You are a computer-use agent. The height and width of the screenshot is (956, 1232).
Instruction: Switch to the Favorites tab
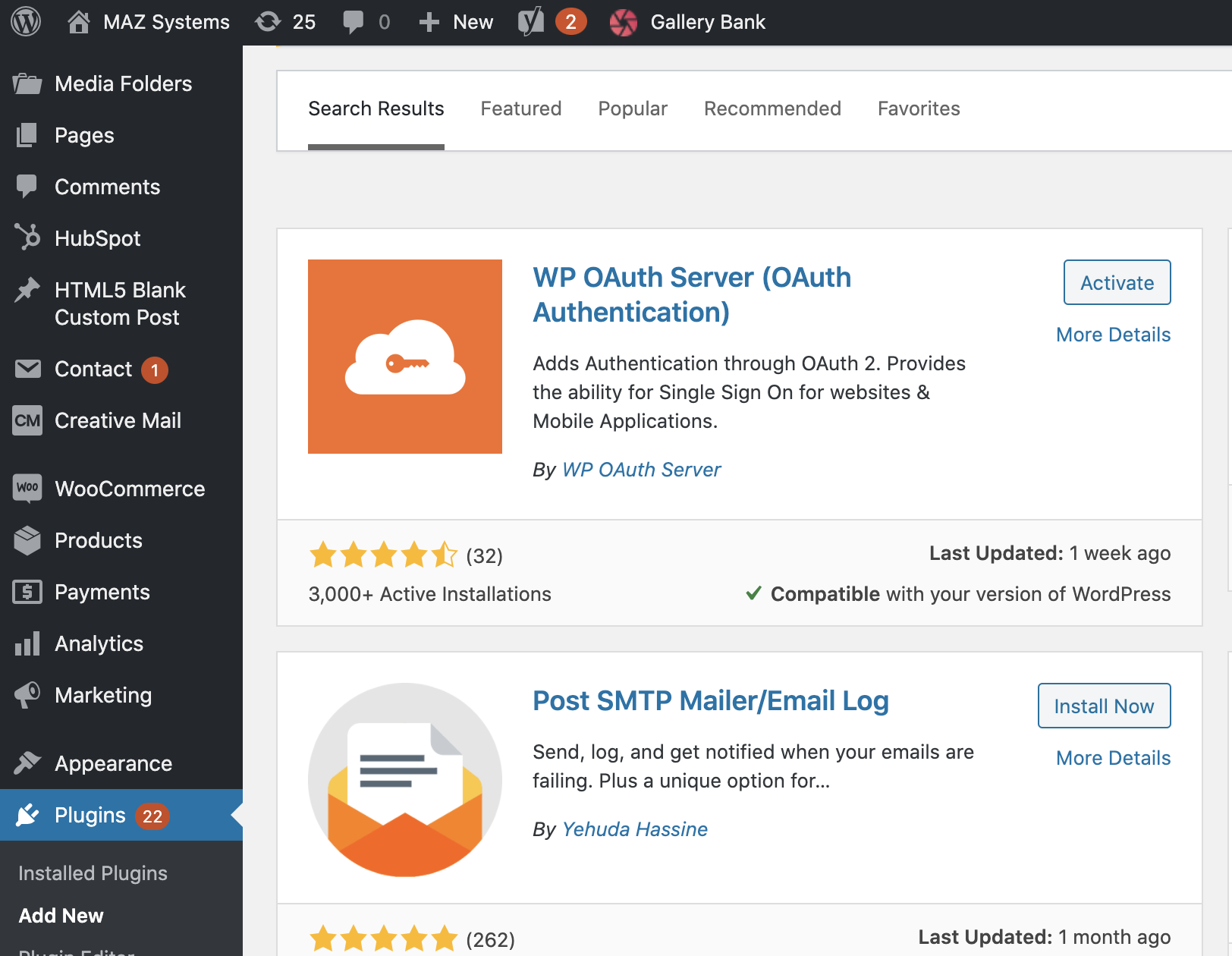(x=919, y=108)
